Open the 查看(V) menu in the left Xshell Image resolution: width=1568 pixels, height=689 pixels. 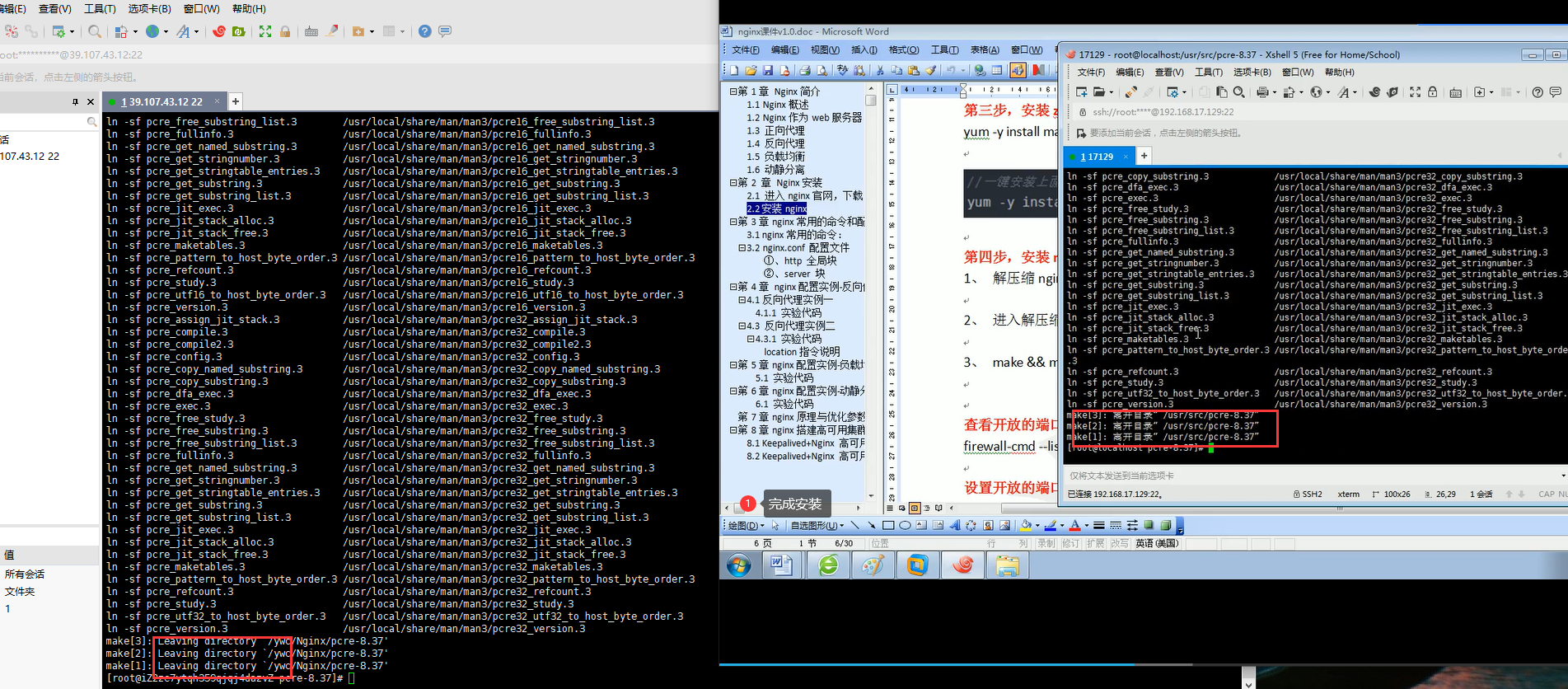pyautogui.click(x=55, y=9)
